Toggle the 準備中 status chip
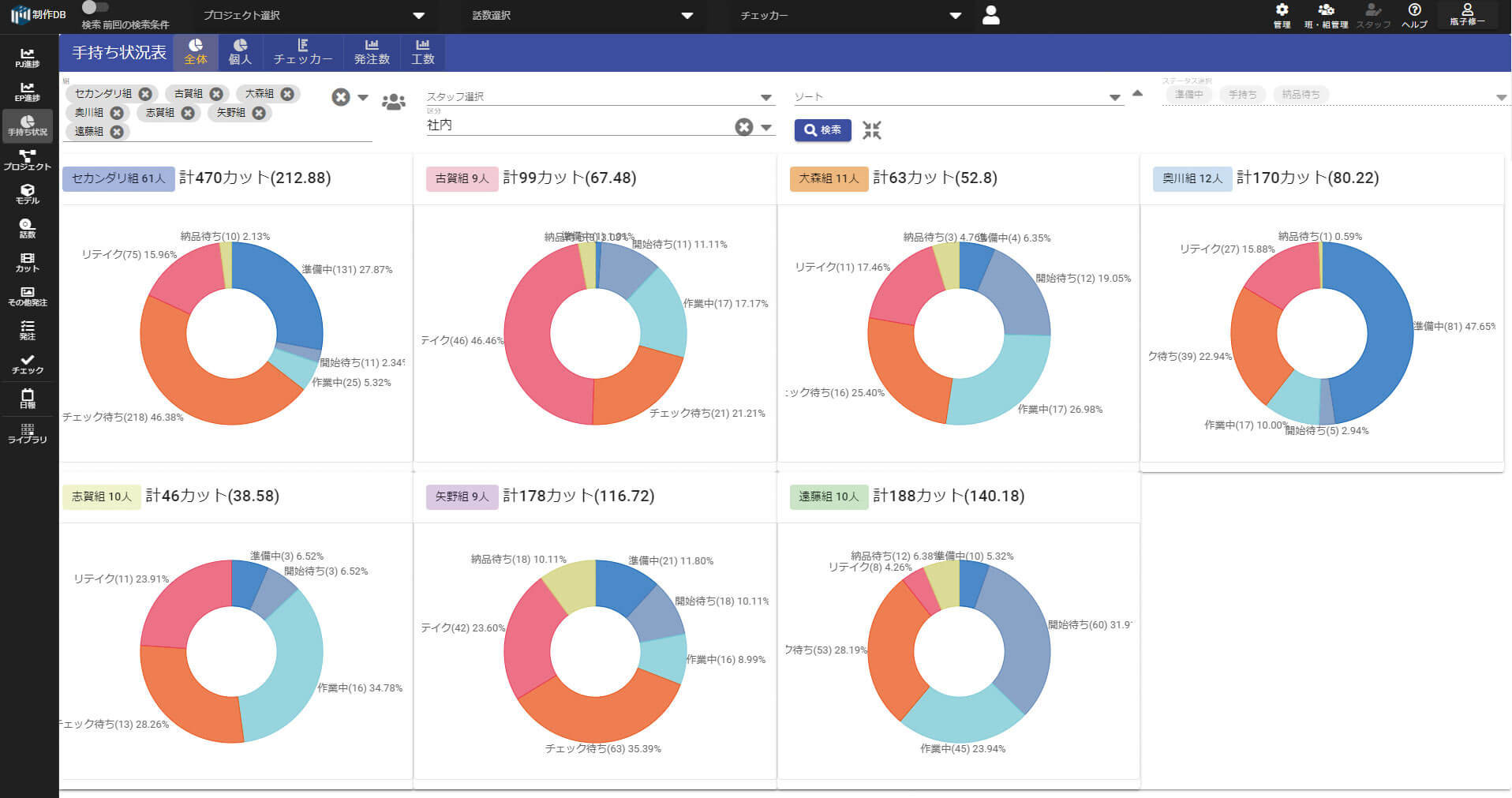1512x798 pixels. click(x=1188, y=95)
